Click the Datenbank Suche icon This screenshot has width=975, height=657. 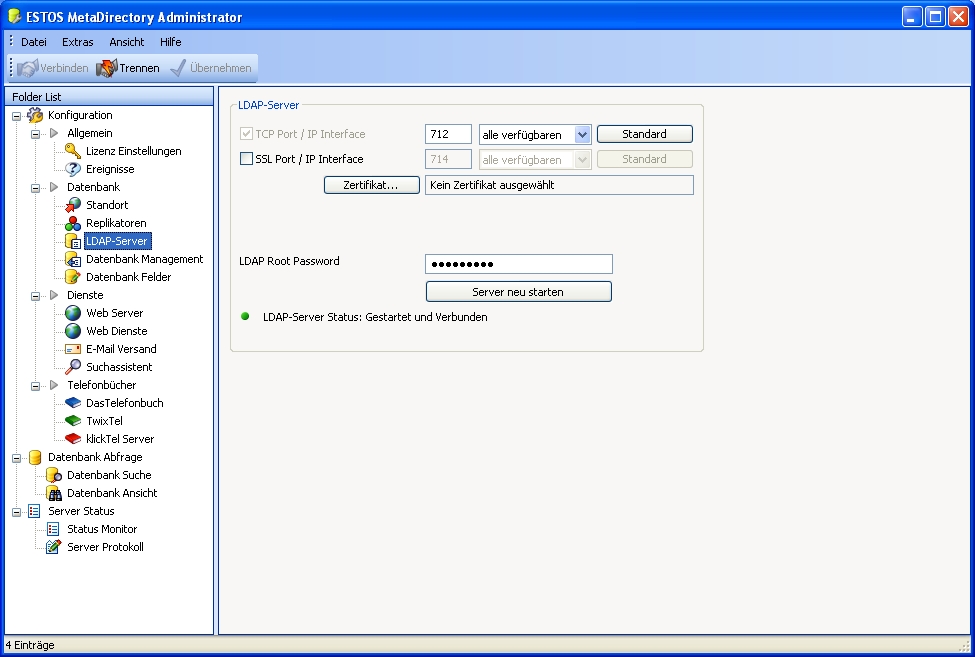[53, 476]
